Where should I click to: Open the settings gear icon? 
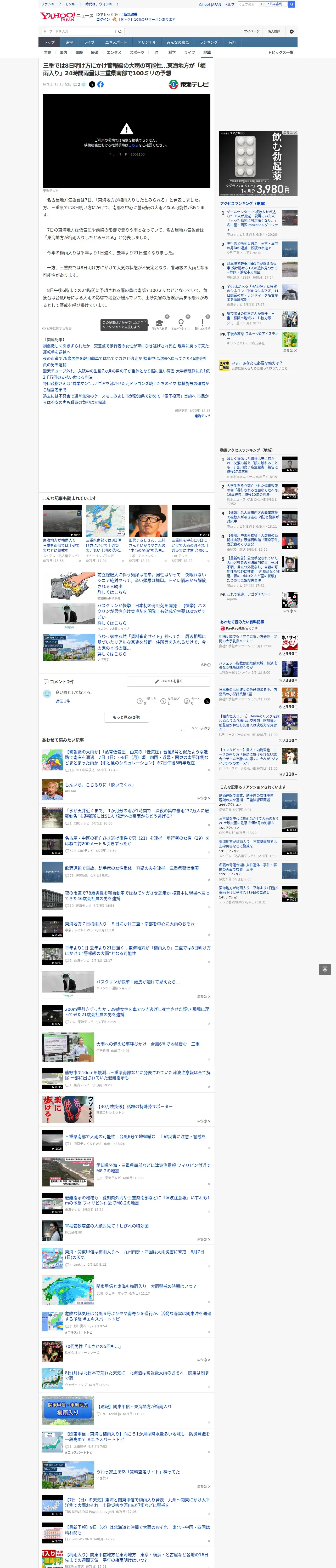[292, 31]
